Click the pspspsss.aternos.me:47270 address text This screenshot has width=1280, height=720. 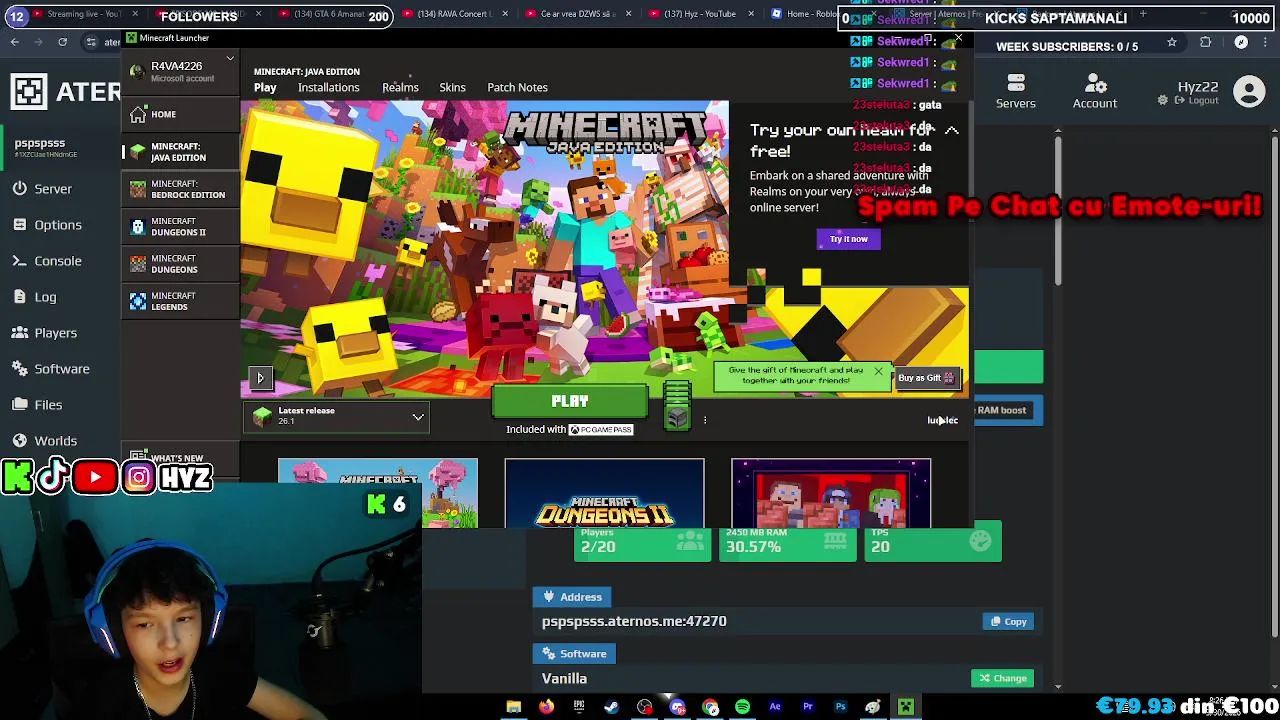tap(634, 621)
